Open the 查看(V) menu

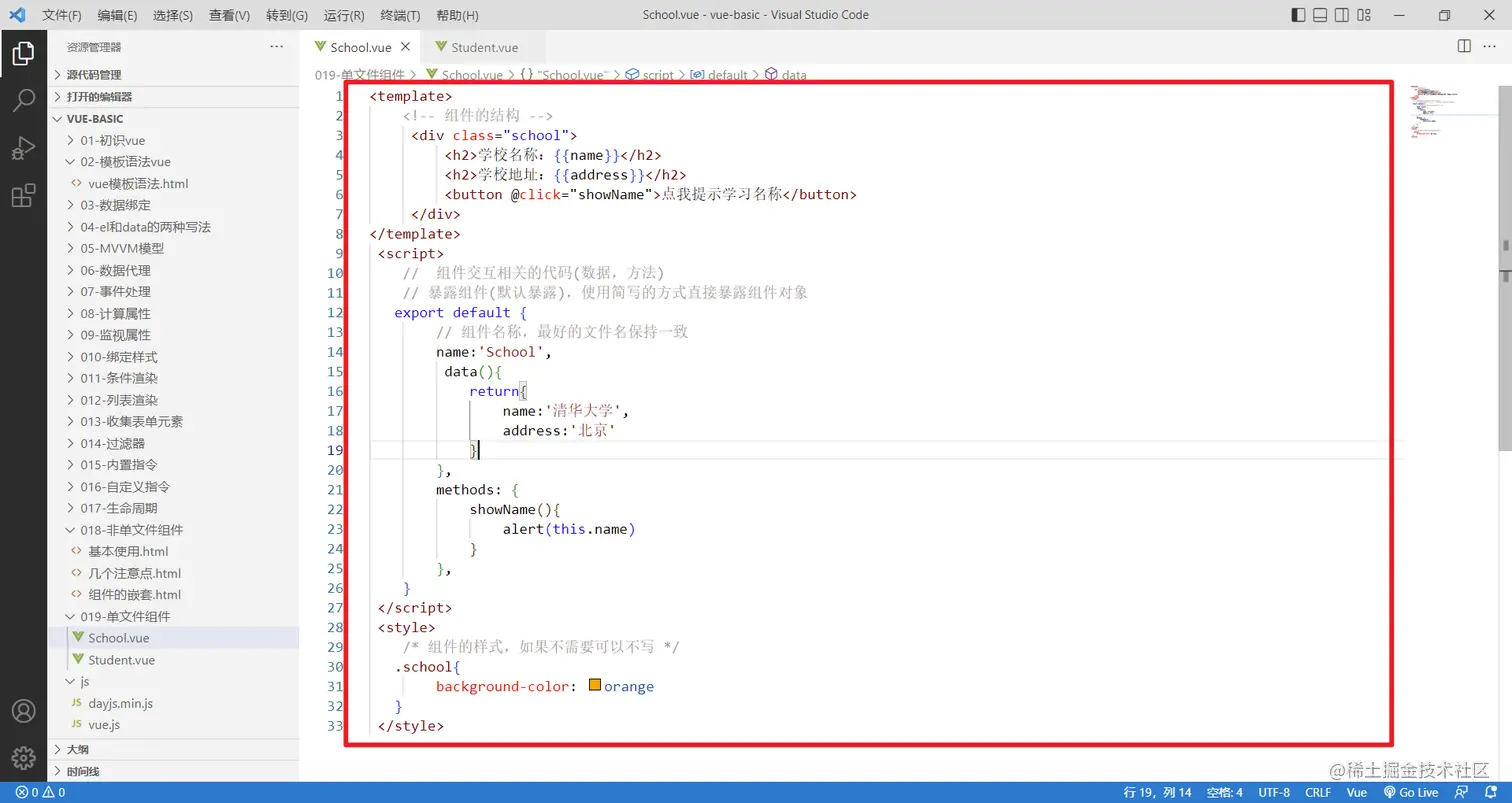click(230, 15)
